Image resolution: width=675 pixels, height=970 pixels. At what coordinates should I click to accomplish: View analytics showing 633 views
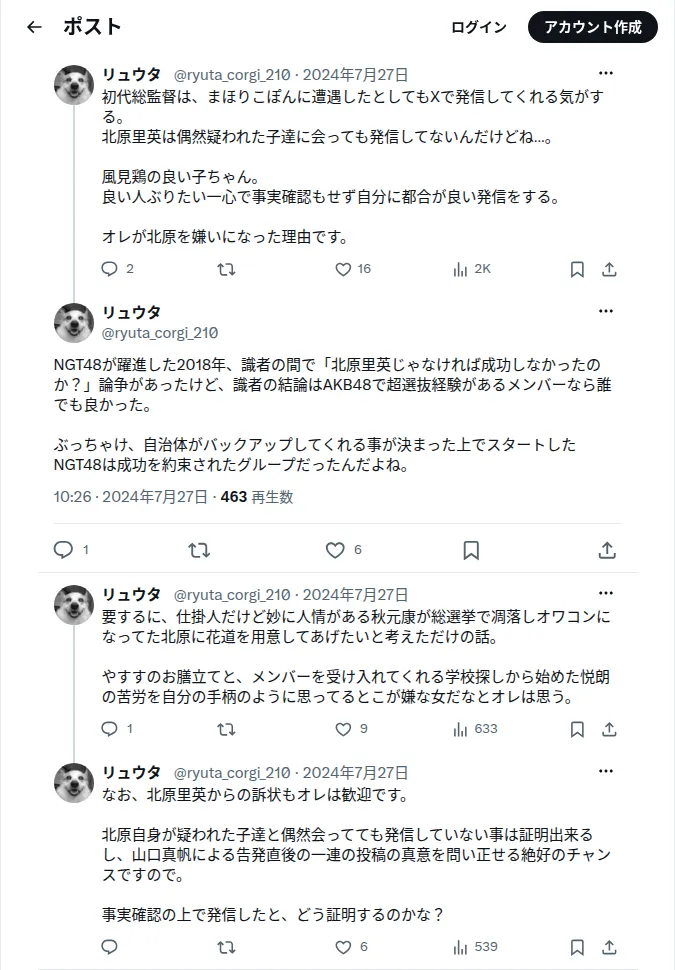(x=475, y=729)
